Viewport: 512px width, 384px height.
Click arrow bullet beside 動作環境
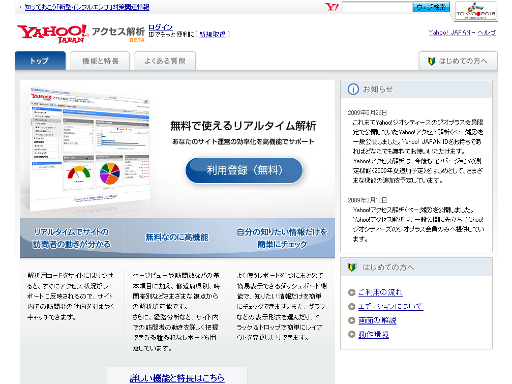[x=351, y=334]
